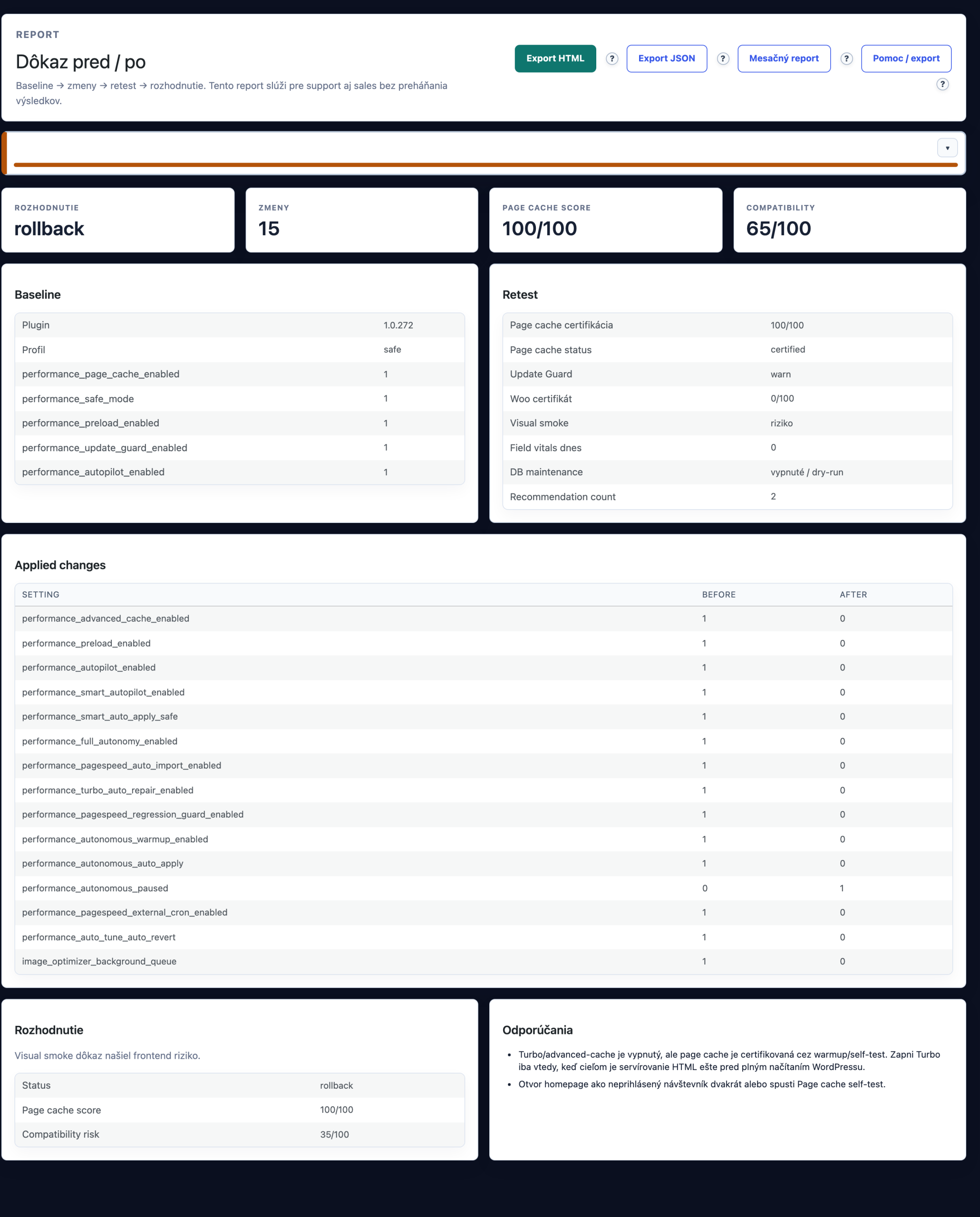Click the Export JSON button

point(667,58)
